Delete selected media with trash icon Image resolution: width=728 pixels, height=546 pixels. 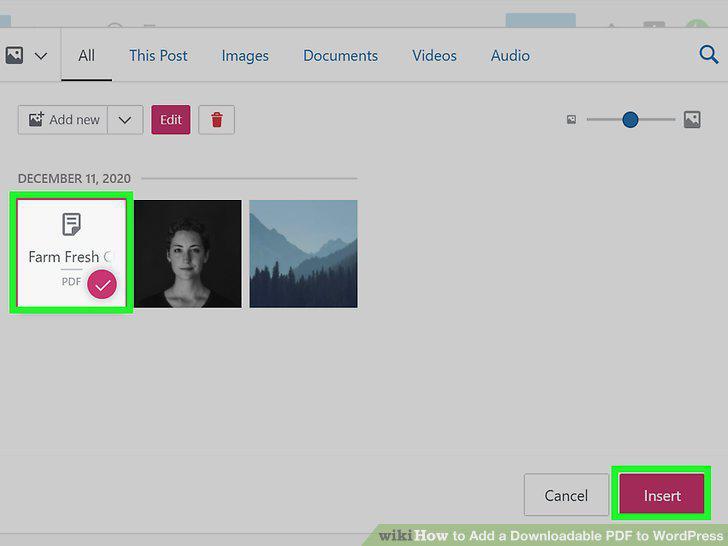[x=216, y=120]
